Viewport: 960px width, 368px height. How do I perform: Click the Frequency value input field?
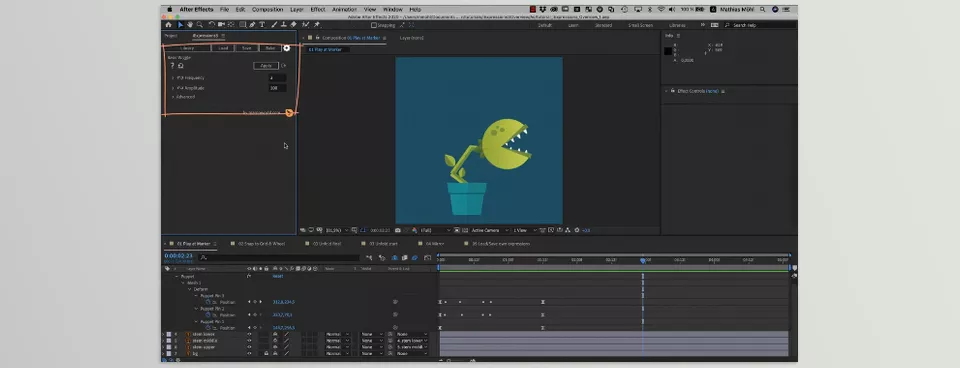tap(277, 78)
